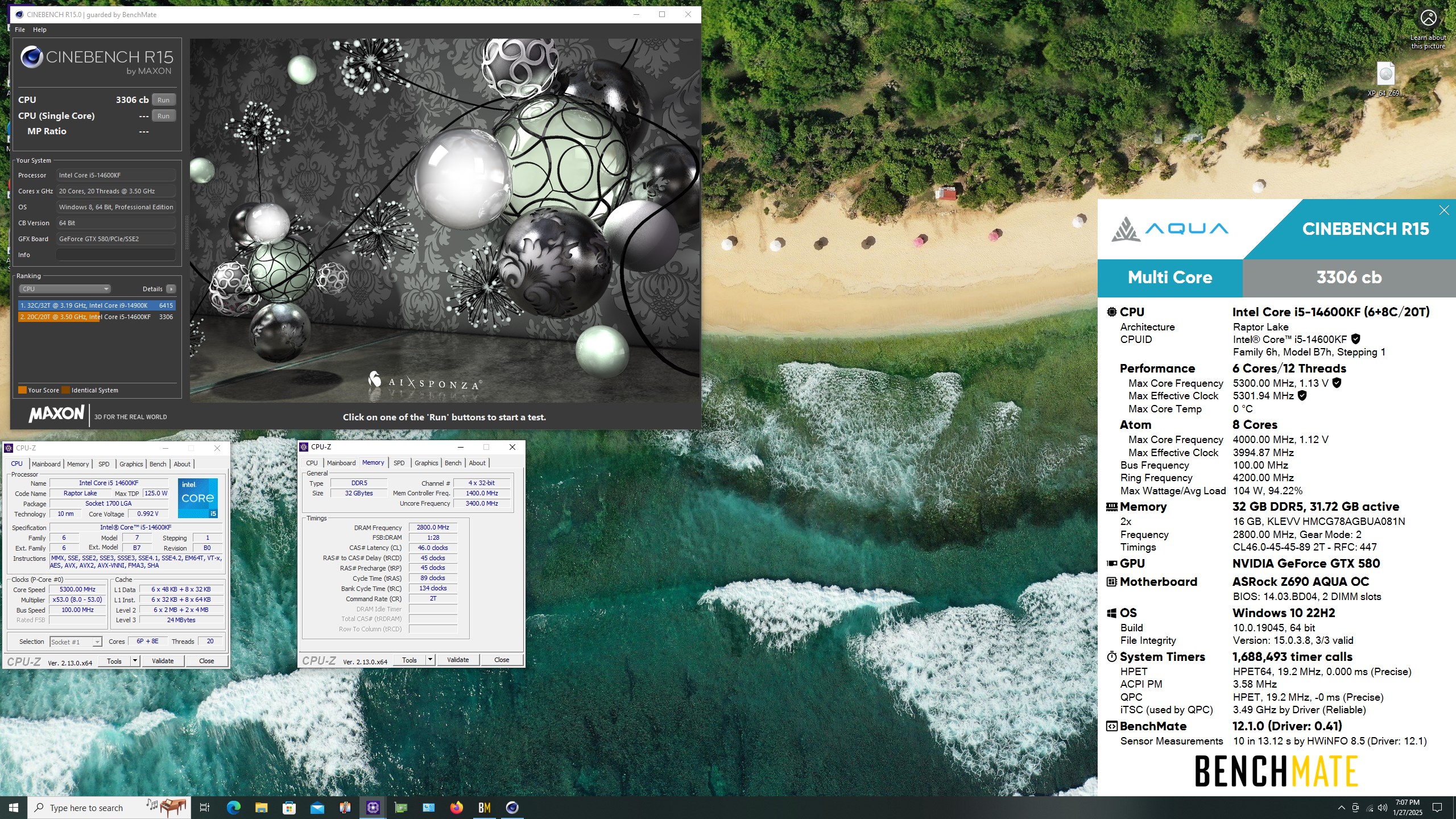Image resolution: width=1456 pixels, height=819 pixels.
Task: Click the Max Effective Clock verified shield icon
Action: [x=1302, y=395]
